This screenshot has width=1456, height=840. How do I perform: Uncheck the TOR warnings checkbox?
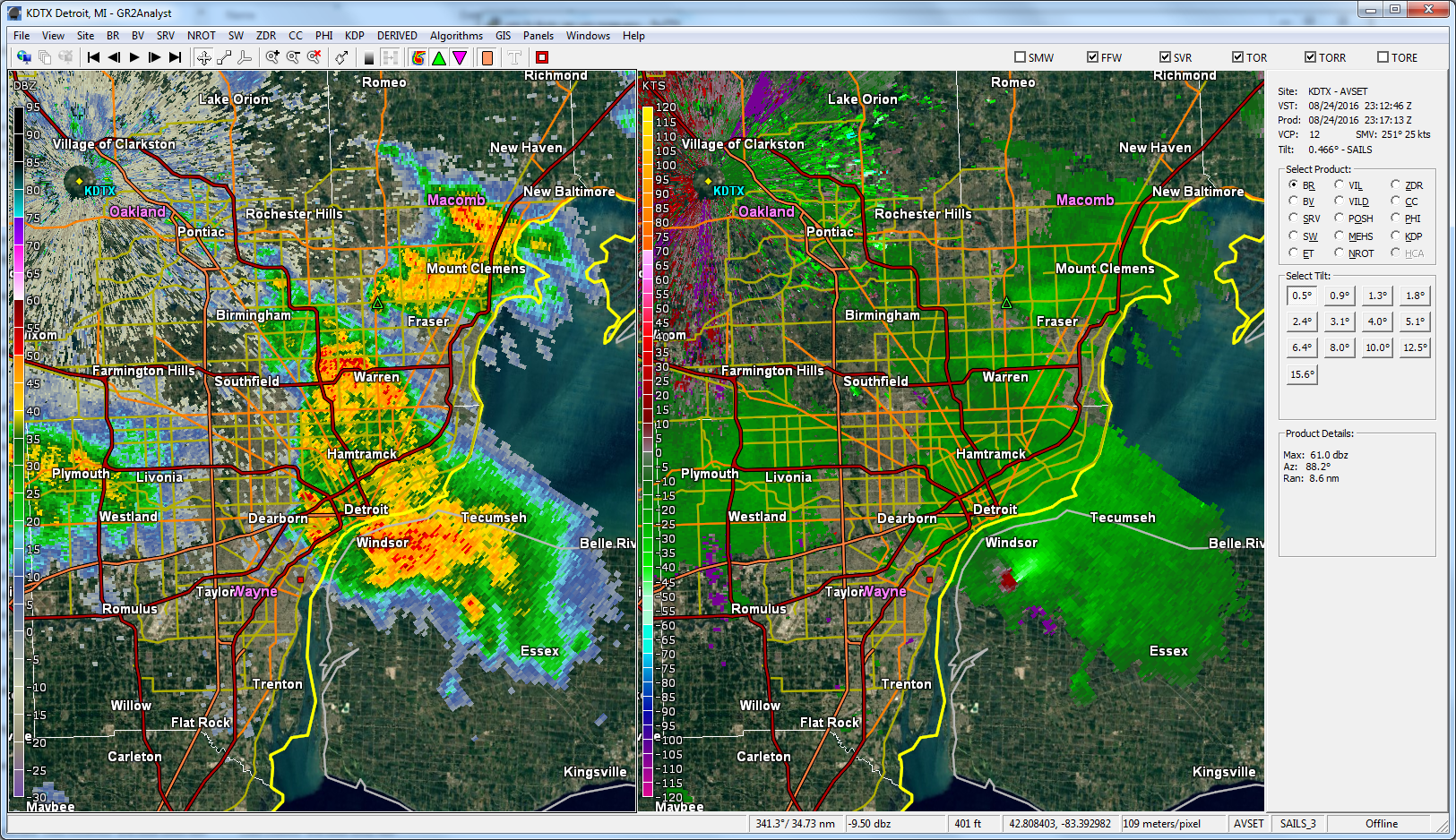pyautogui.click(x=1237, y=57)
